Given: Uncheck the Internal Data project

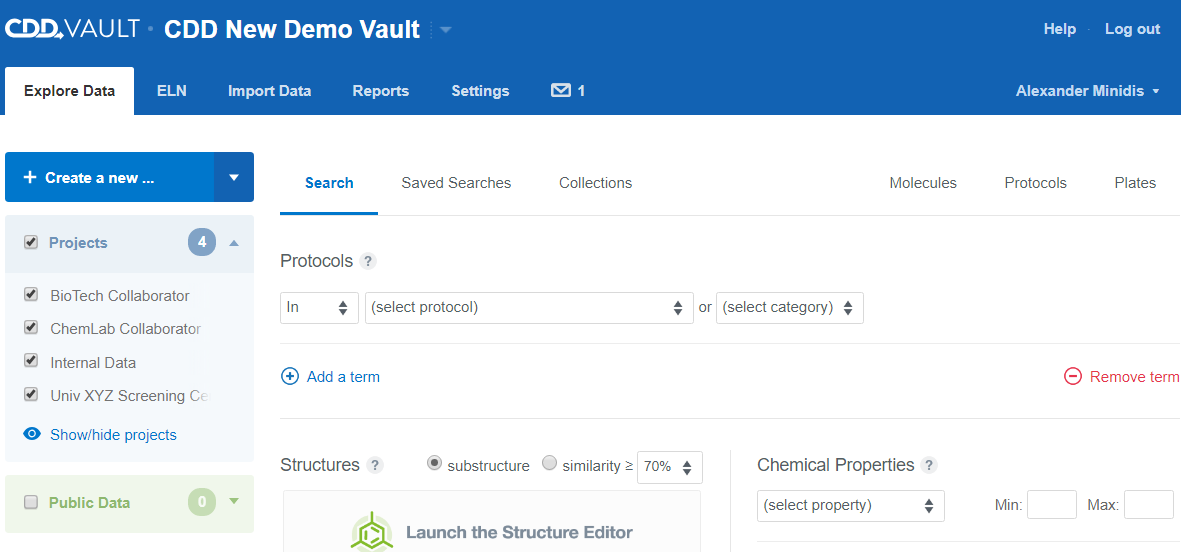Looking at the screenshot, I should click(31, 361).
